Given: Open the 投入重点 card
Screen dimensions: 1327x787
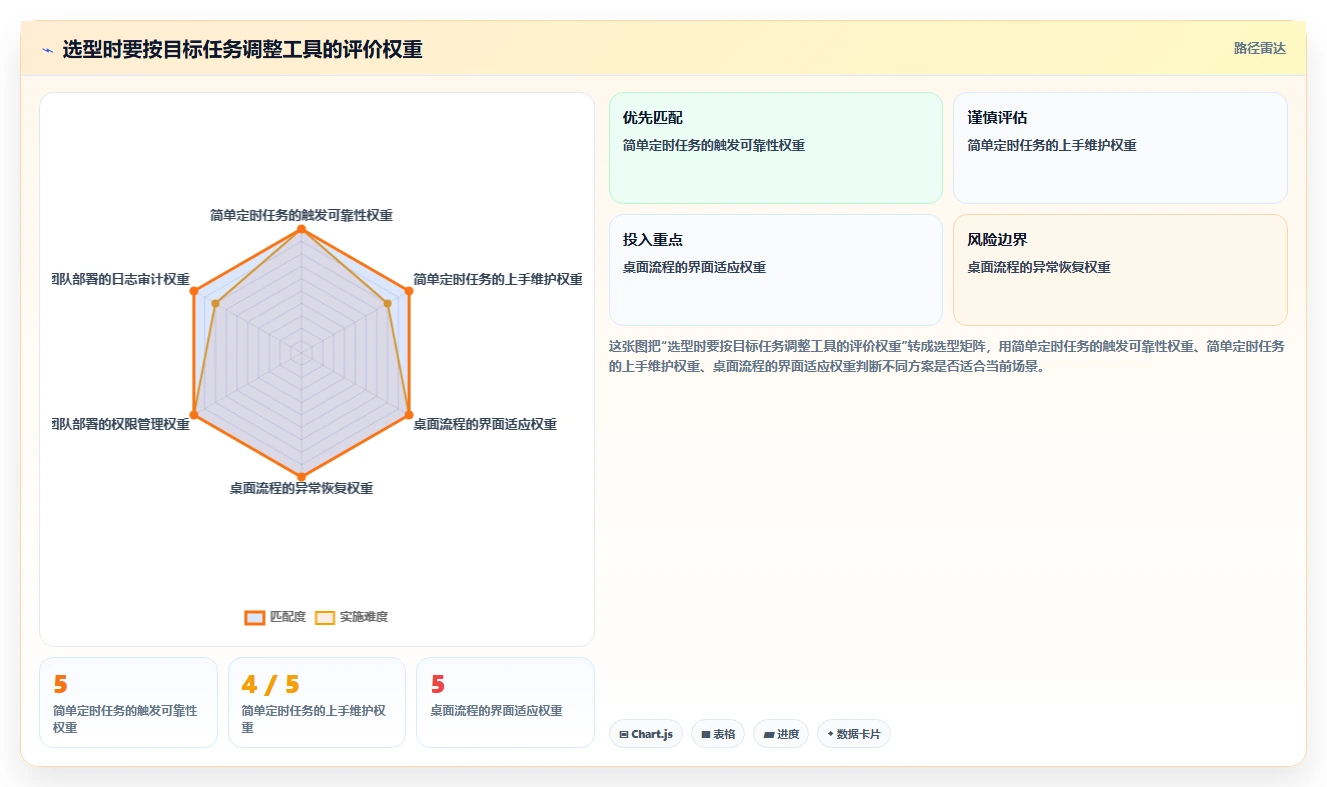Looking at the screenshot, I should (x=775, y=270).
